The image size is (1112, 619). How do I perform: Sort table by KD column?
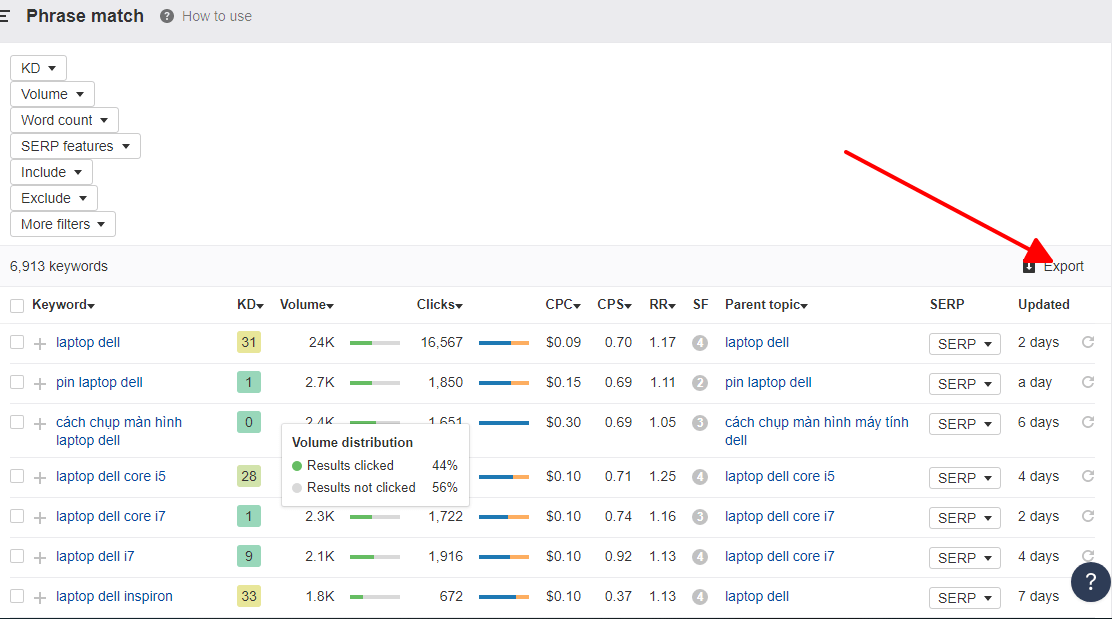250,305
